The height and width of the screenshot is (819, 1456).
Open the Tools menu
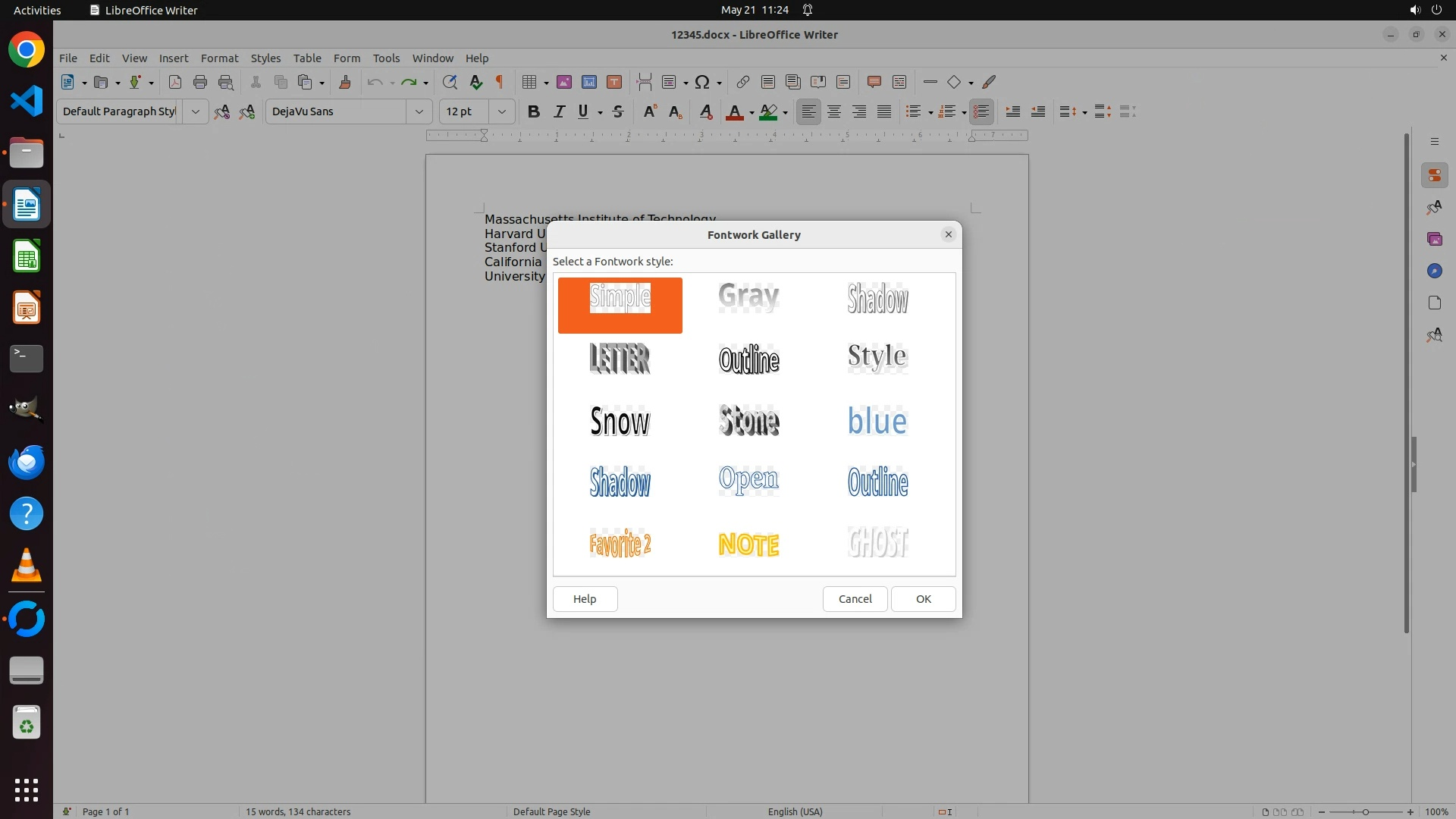coord(386,58)
